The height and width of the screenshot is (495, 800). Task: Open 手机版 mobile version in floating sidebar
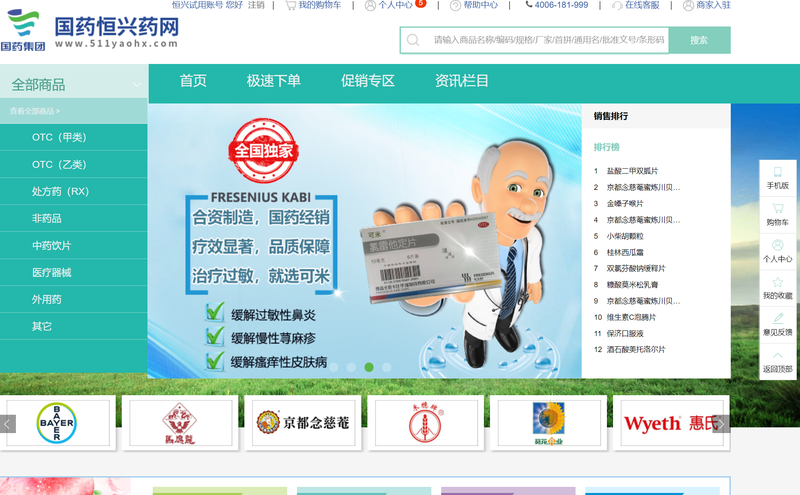tap(778, 178)
